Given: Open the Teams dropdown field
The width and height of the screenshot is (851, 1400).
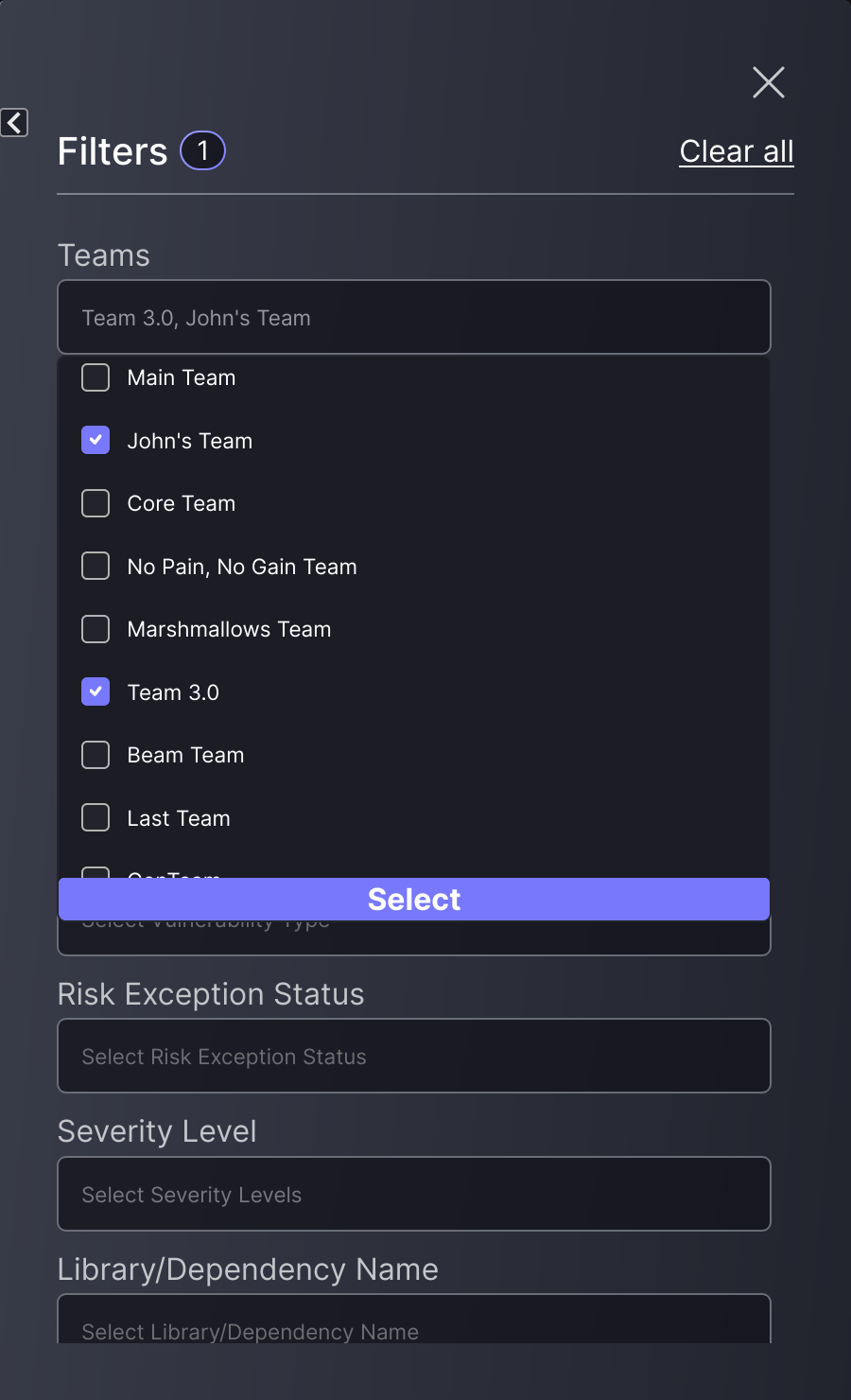Looking at the screenshot, I should click(x=414, y=318).
